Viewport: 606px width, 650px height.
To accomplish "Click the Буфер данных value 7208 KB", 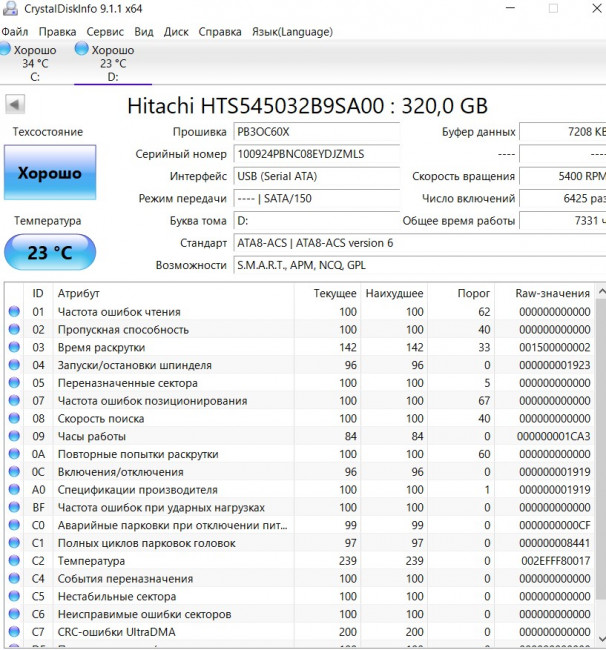I will [x=562, y=132].
